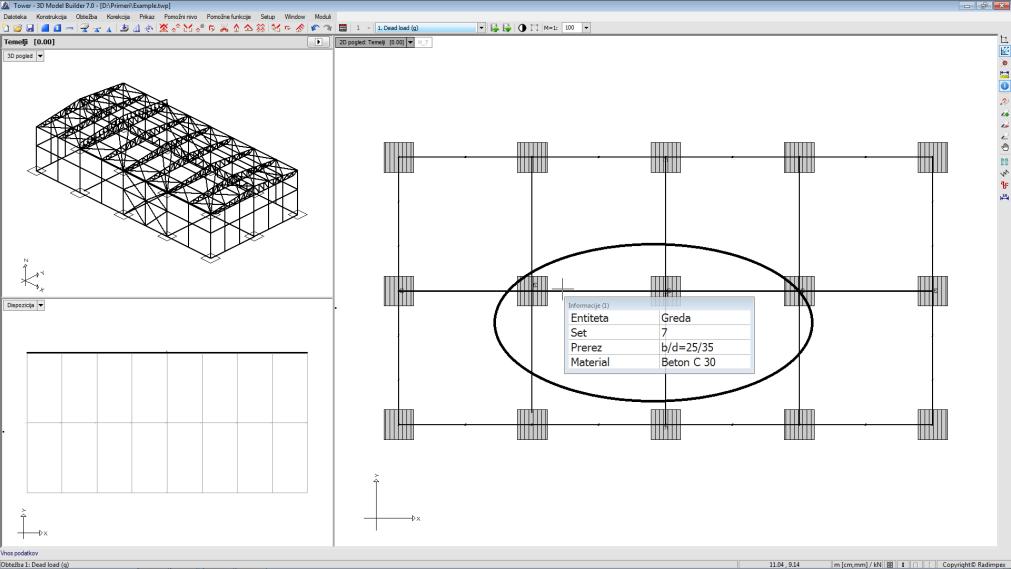Open the Pomožni nivo menu
1011x569 pixels.
[181, 17]
